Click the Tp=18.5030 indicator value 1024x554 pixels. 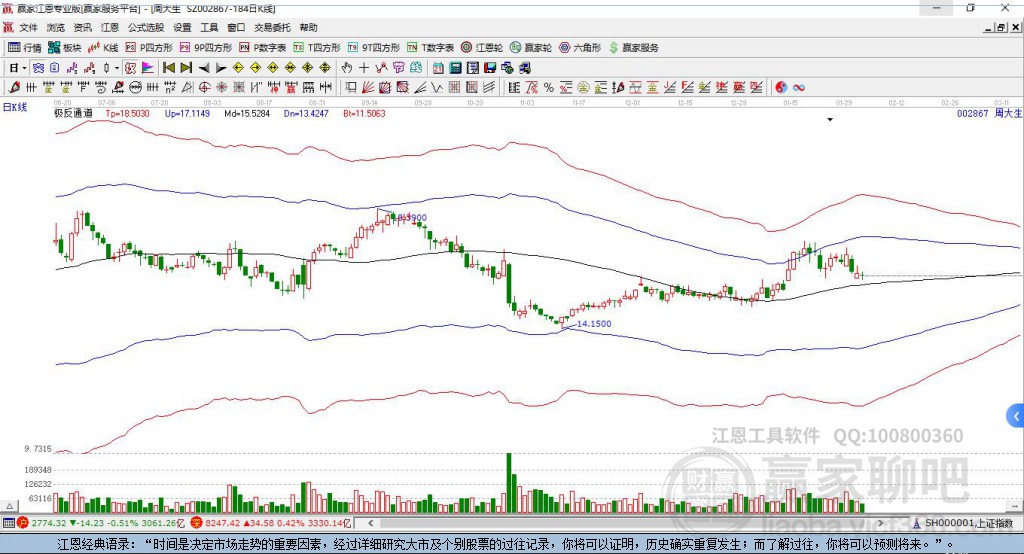click(x=127, y=113)
